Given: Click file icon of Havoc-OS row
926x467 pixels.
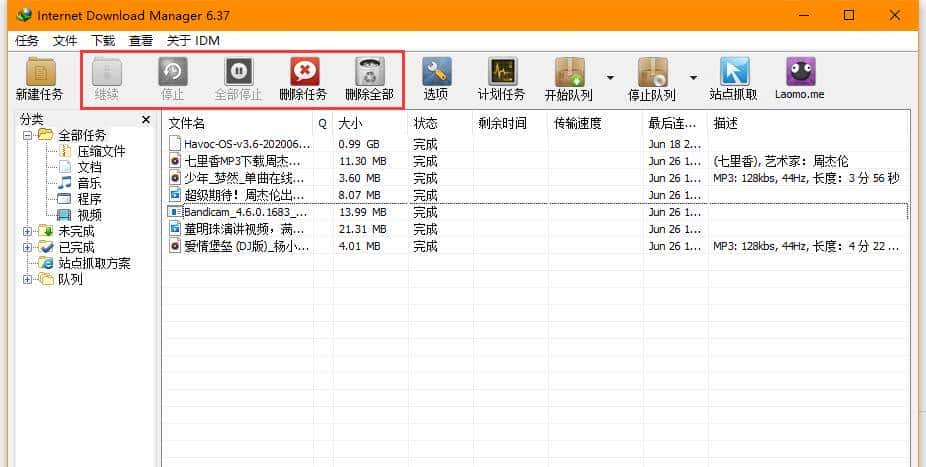Looking at the screenshot, I should tap(174, 143).
